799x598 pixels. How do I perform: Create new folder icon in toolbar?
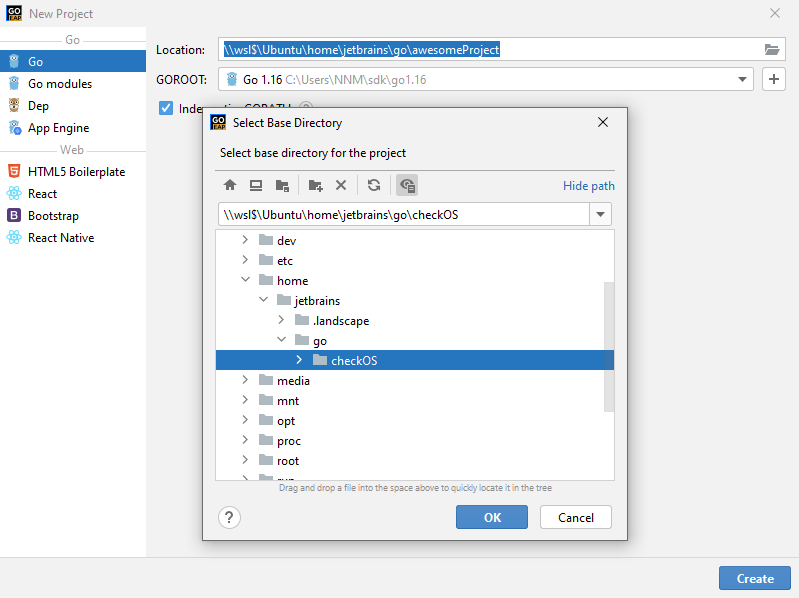pos(315,185)
